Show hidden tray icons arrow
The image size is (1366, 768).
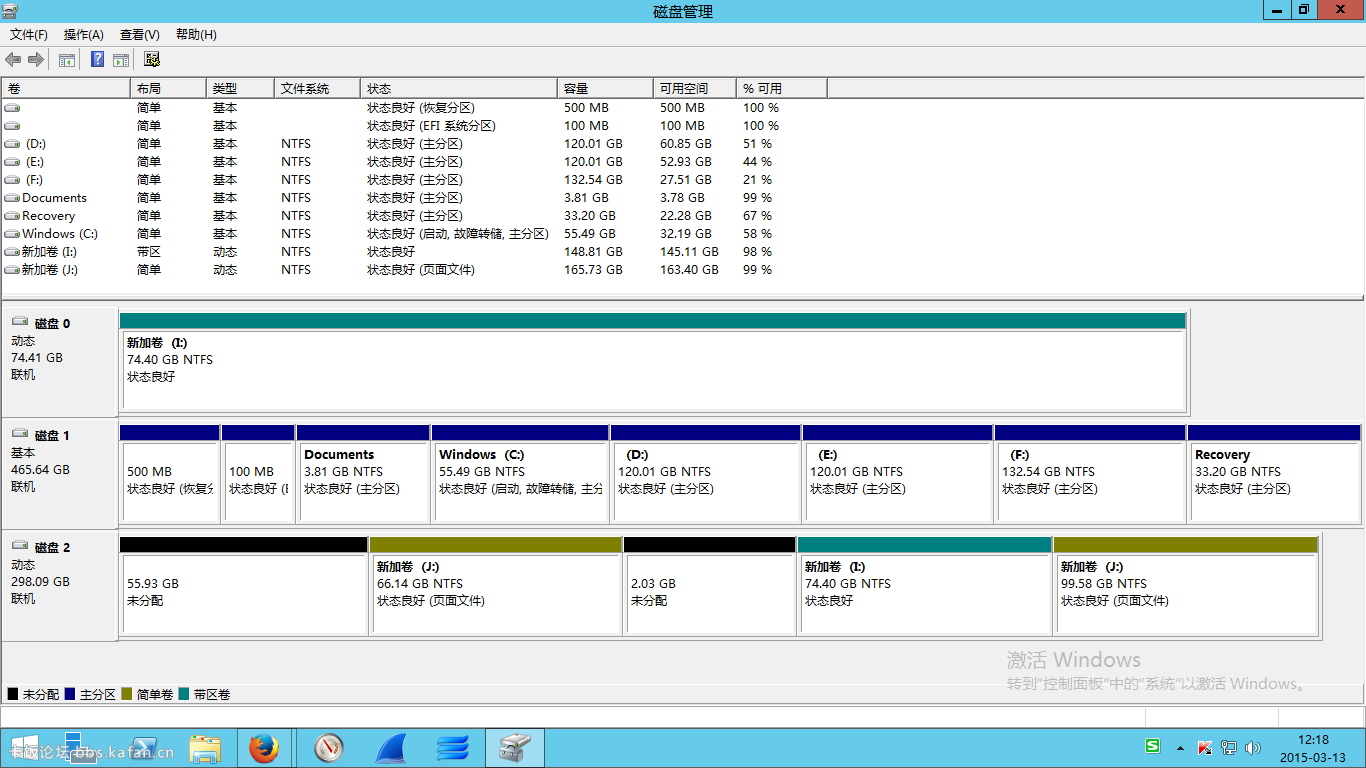click(x=1180, y=748)
